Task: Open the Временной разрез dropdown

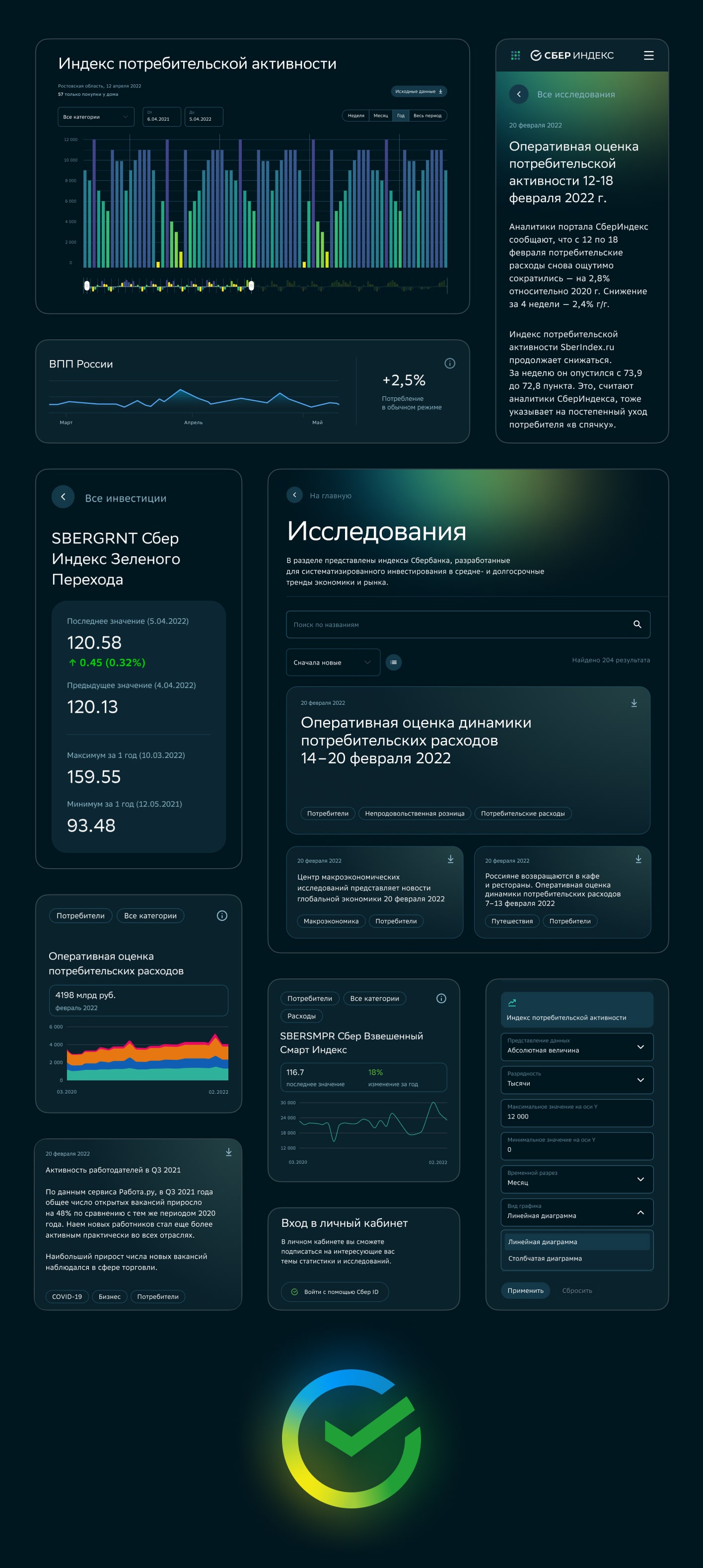Action: pos(577,1179)
